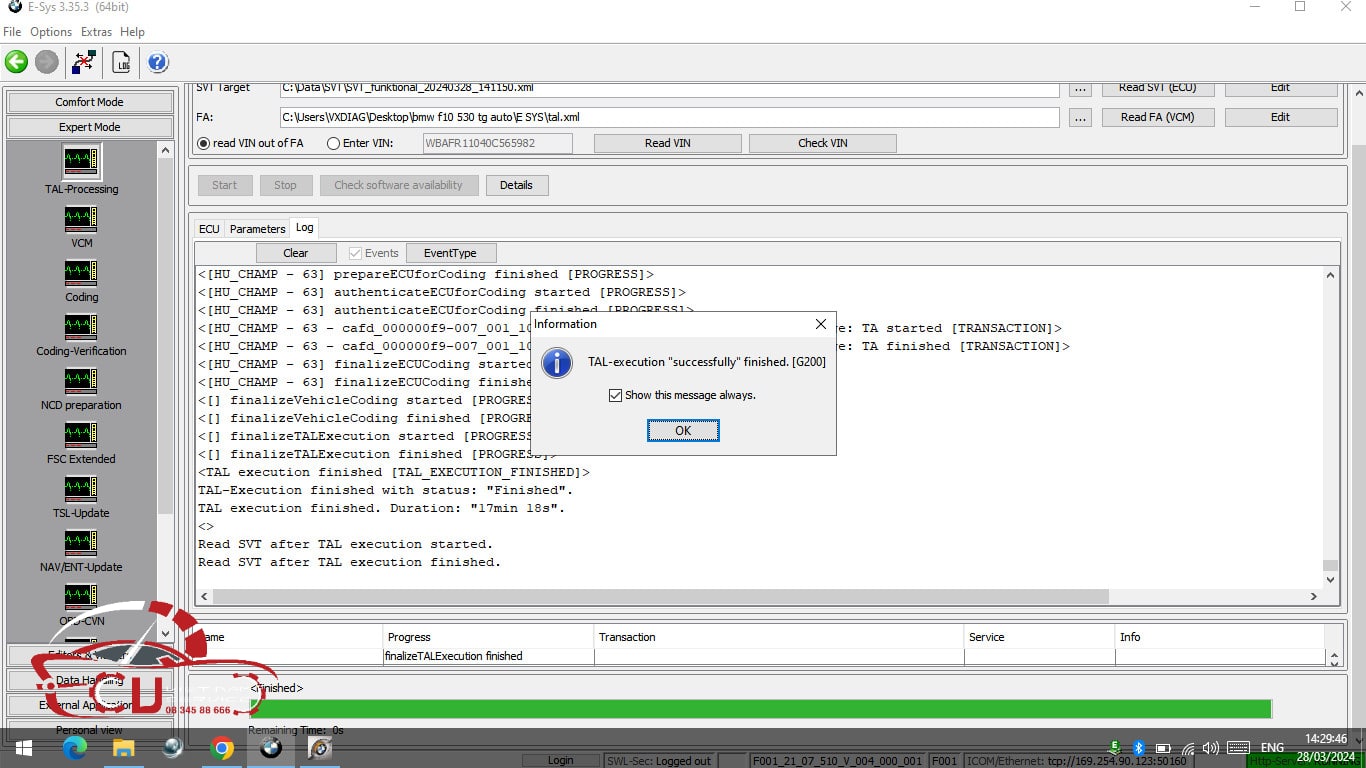Viewport: 1366px width, 768px height.
Task: Click the ENG language indicator
Action: point(1272,748)
